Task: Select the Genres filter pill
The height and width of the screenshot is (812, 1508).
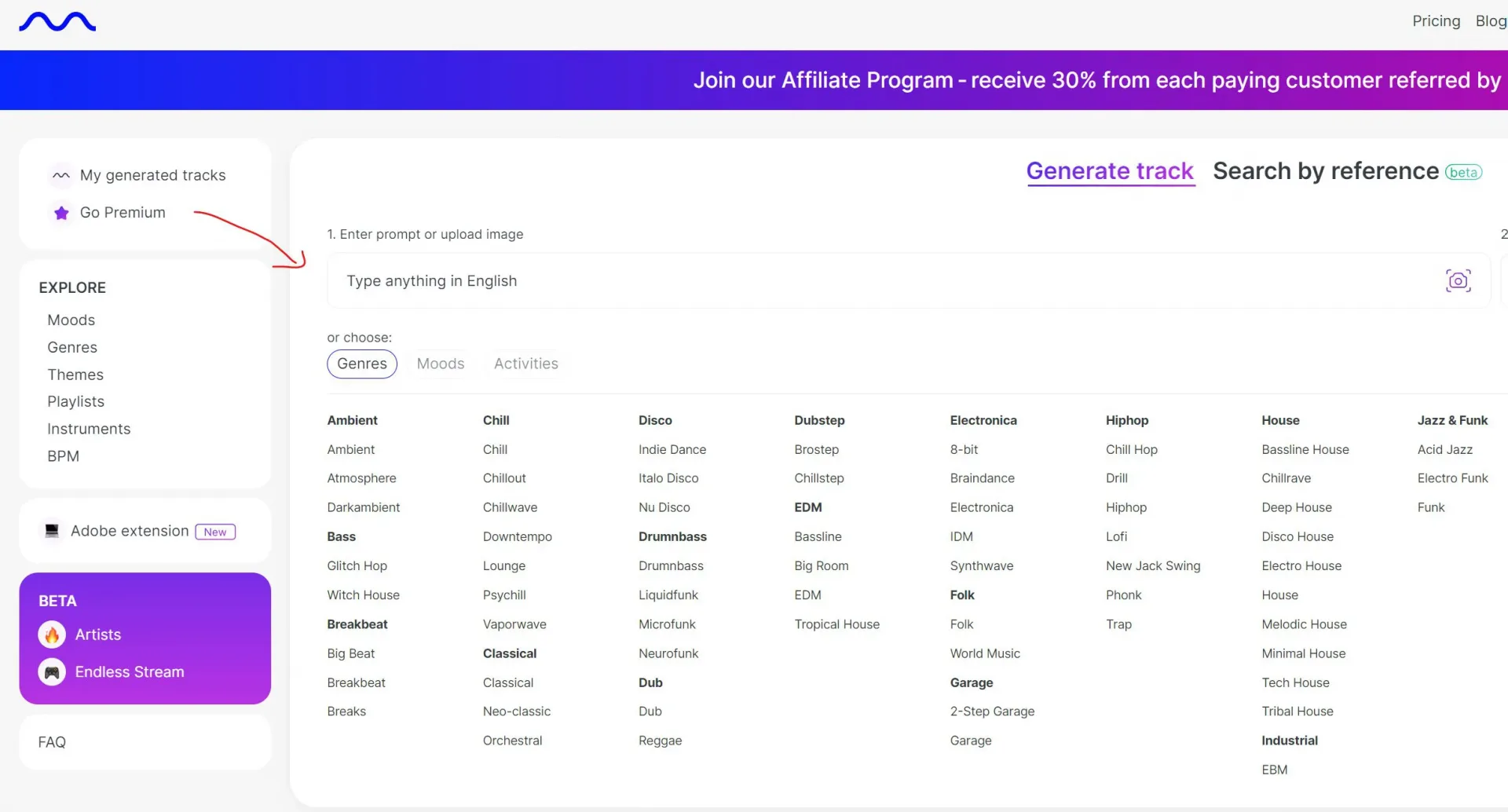Action: point(362,364)
